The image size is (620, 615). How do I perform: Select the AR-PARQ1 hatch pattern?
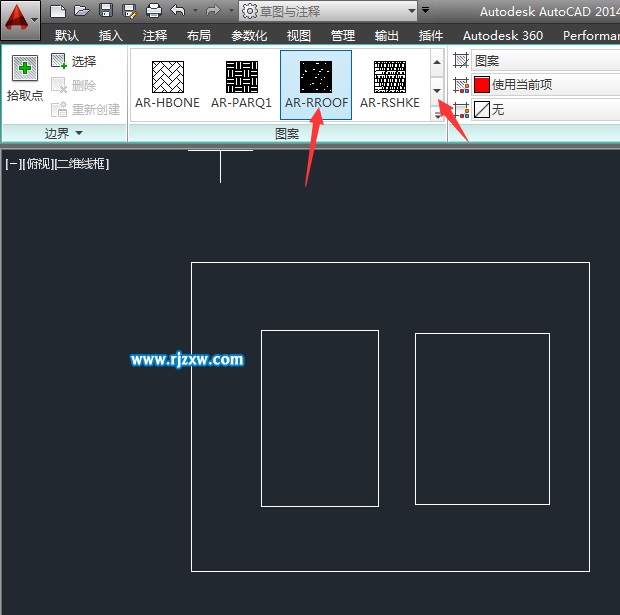(x=241, y=85)
